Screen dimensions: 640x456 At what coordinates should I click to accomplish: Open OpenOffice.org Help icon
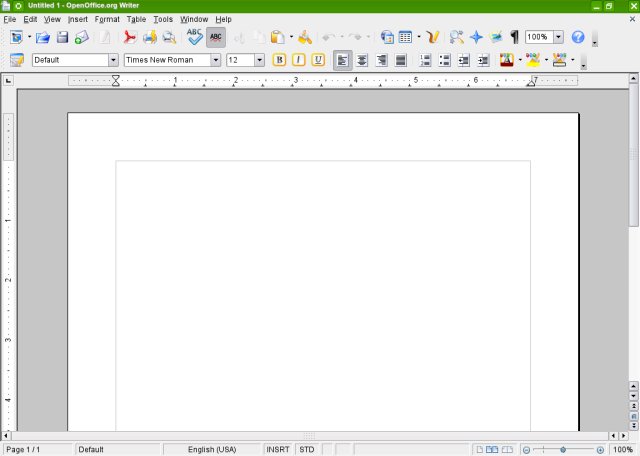578,37
